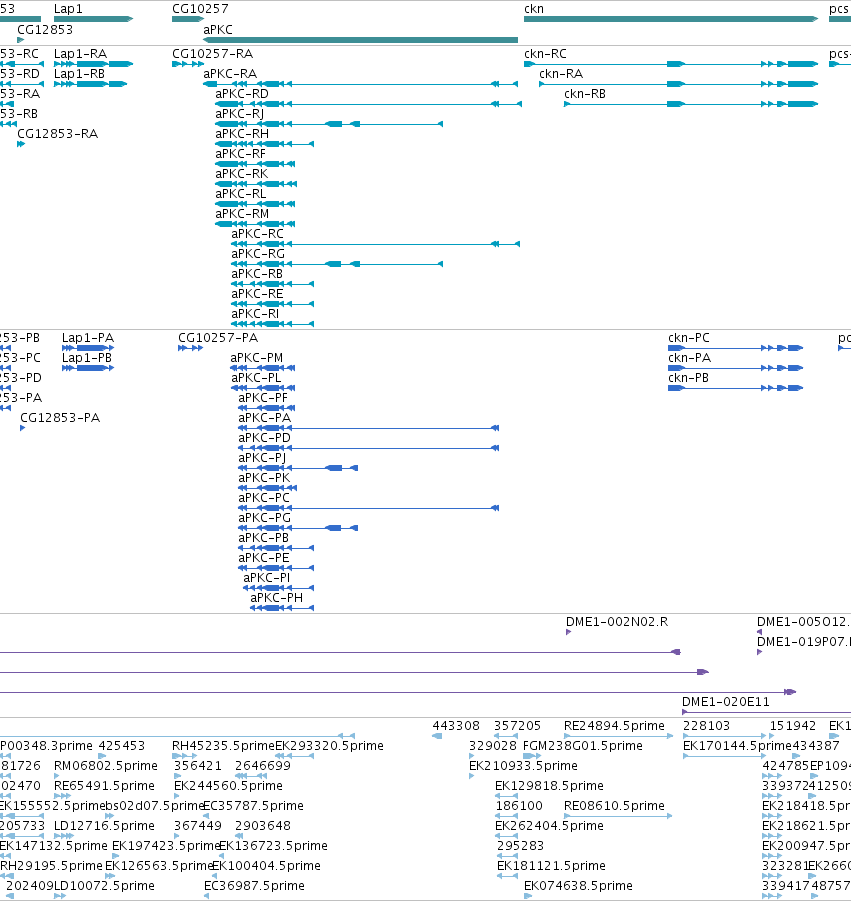Select the RM06802.5prime EST label
Screen dimensions: 851x901
point(106,766)
